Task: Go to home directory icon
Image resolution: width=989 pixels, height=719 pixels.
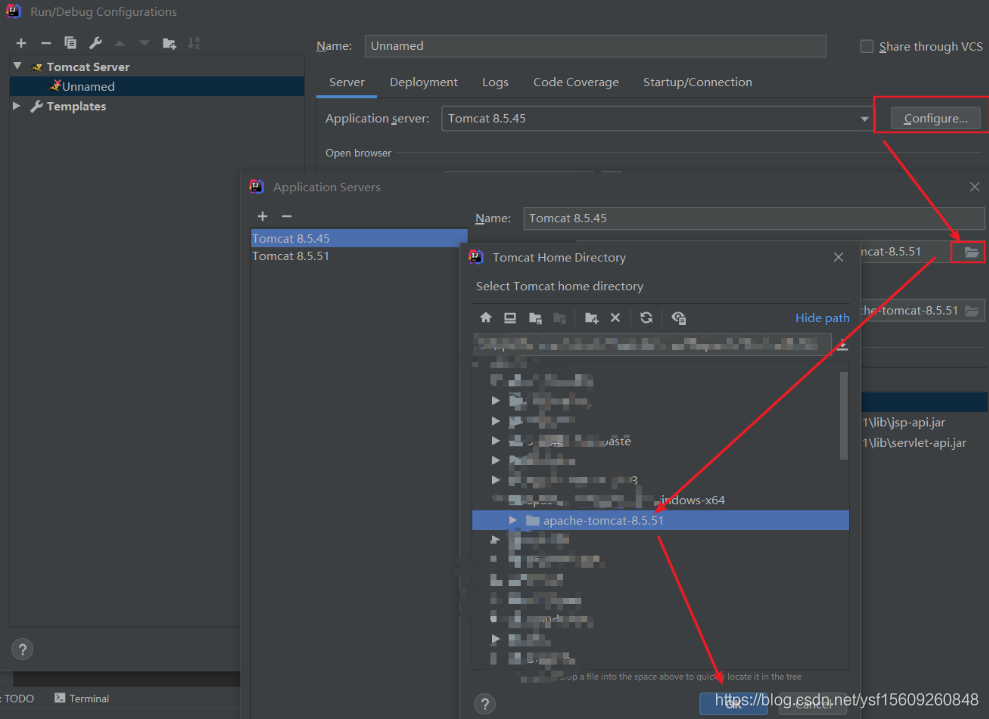Action: click(486, 318)
